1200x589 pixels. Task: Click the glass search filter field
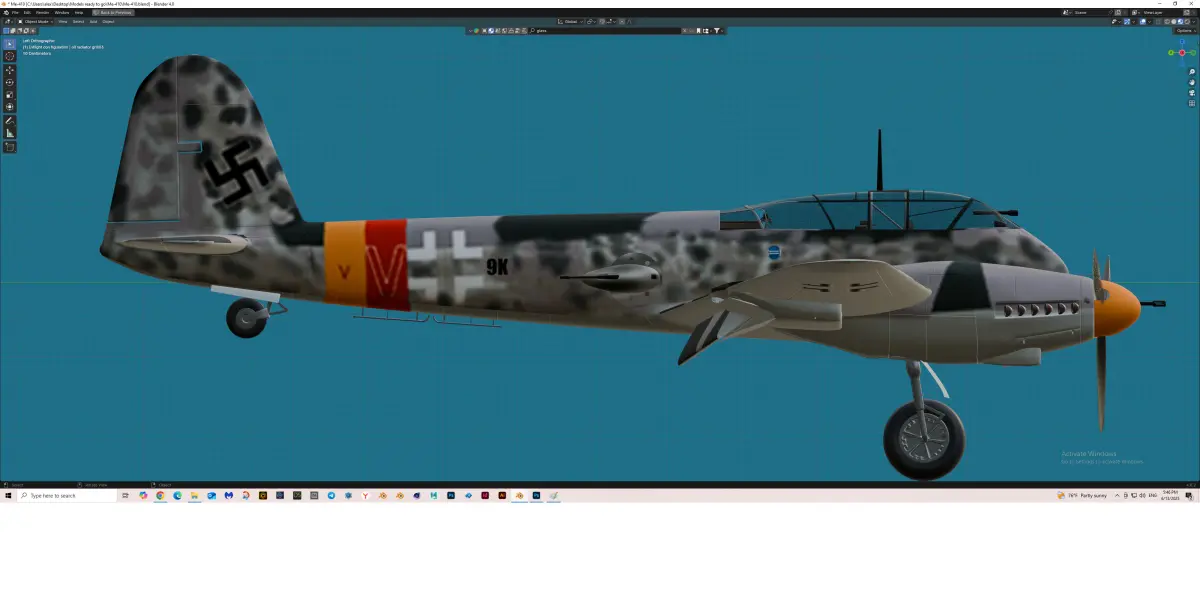click(605, 31)
